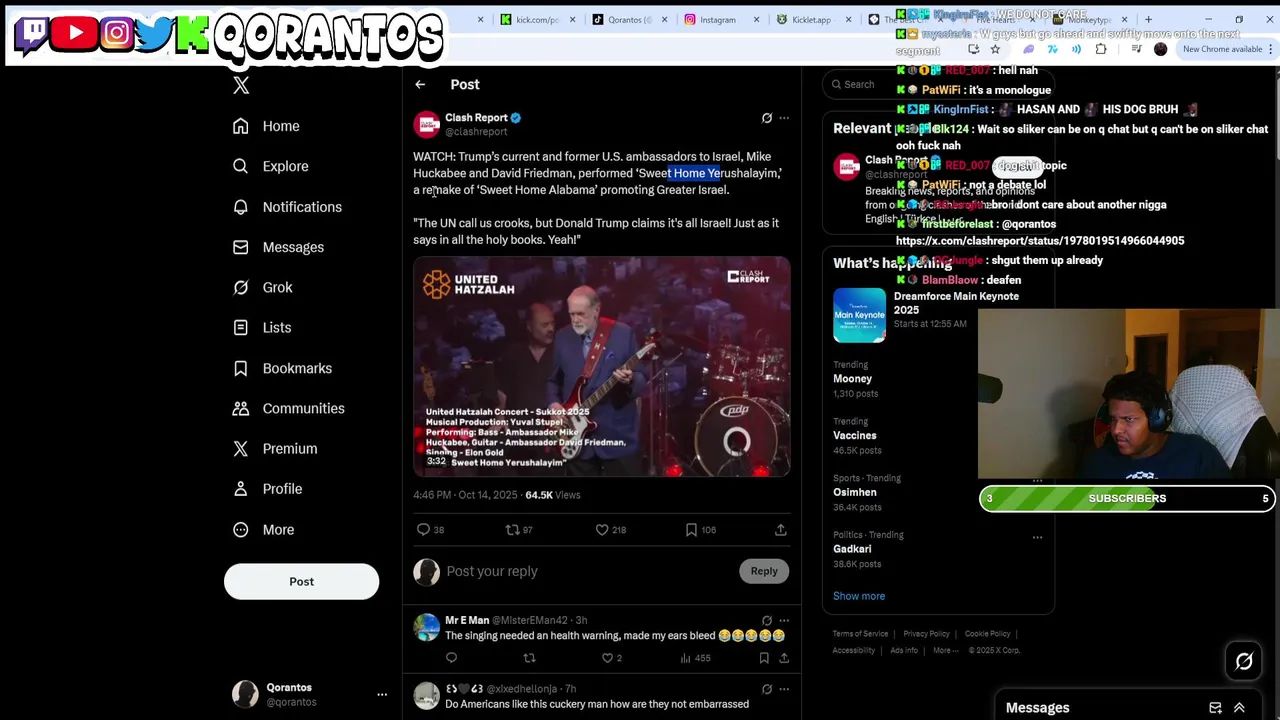Open the Gadkari trending topic
This screenshot has width=1280, height=720.
(x=852, y=549)
